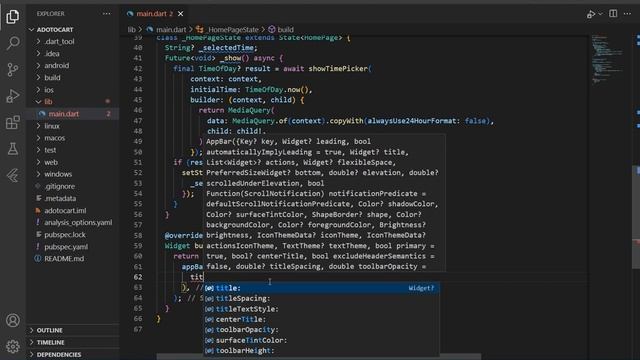
Task: Click the run/debug icon in editor title
Action: 591,14
